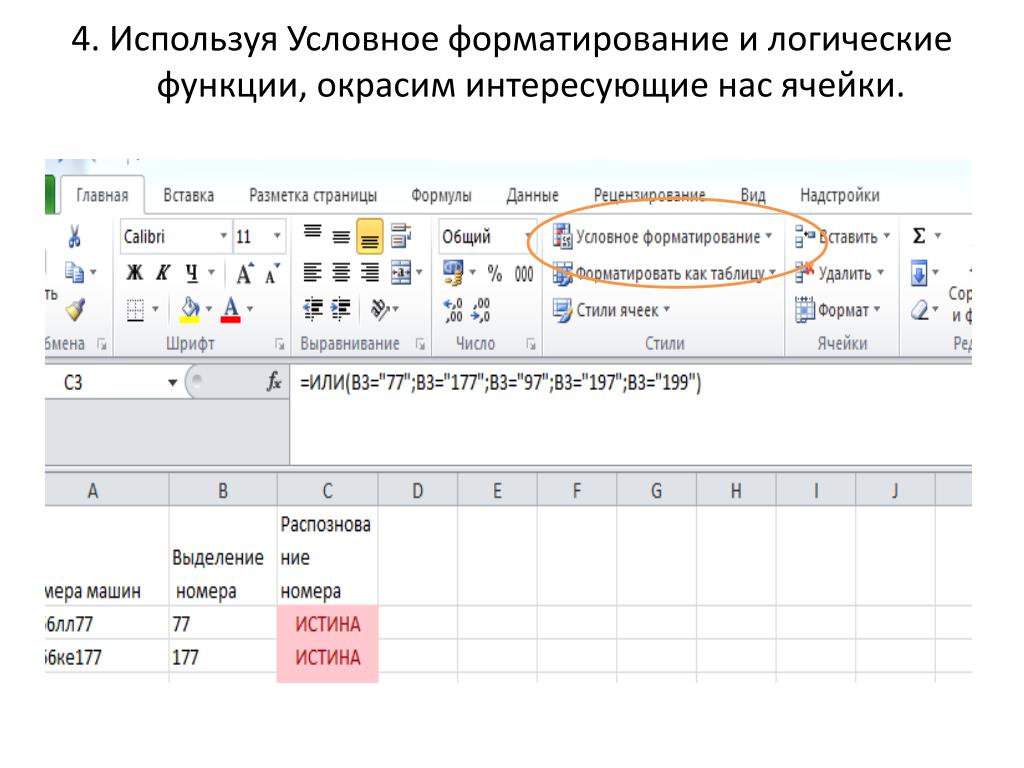This screenshot has height=768, width=1024.
Task: Center text horizontally
Action: click(341, 273)
